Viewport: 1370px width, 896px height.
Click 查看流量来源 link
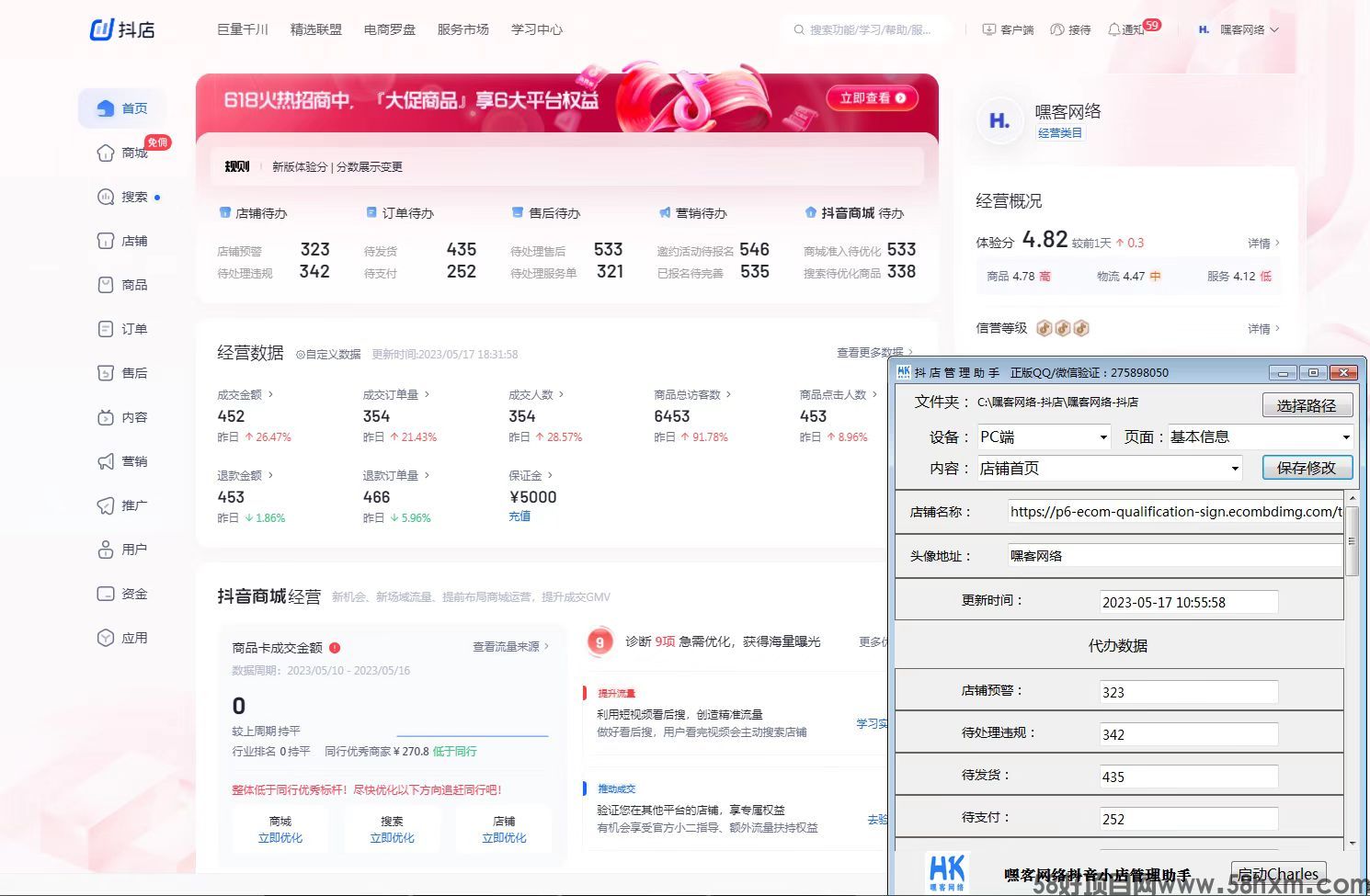coord(510,647)
